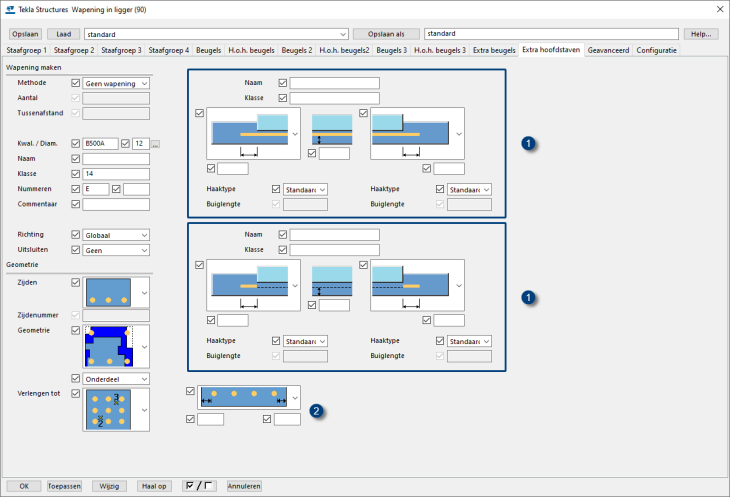Uncheck the Commentaar checkbox

(x=76, y=204)
